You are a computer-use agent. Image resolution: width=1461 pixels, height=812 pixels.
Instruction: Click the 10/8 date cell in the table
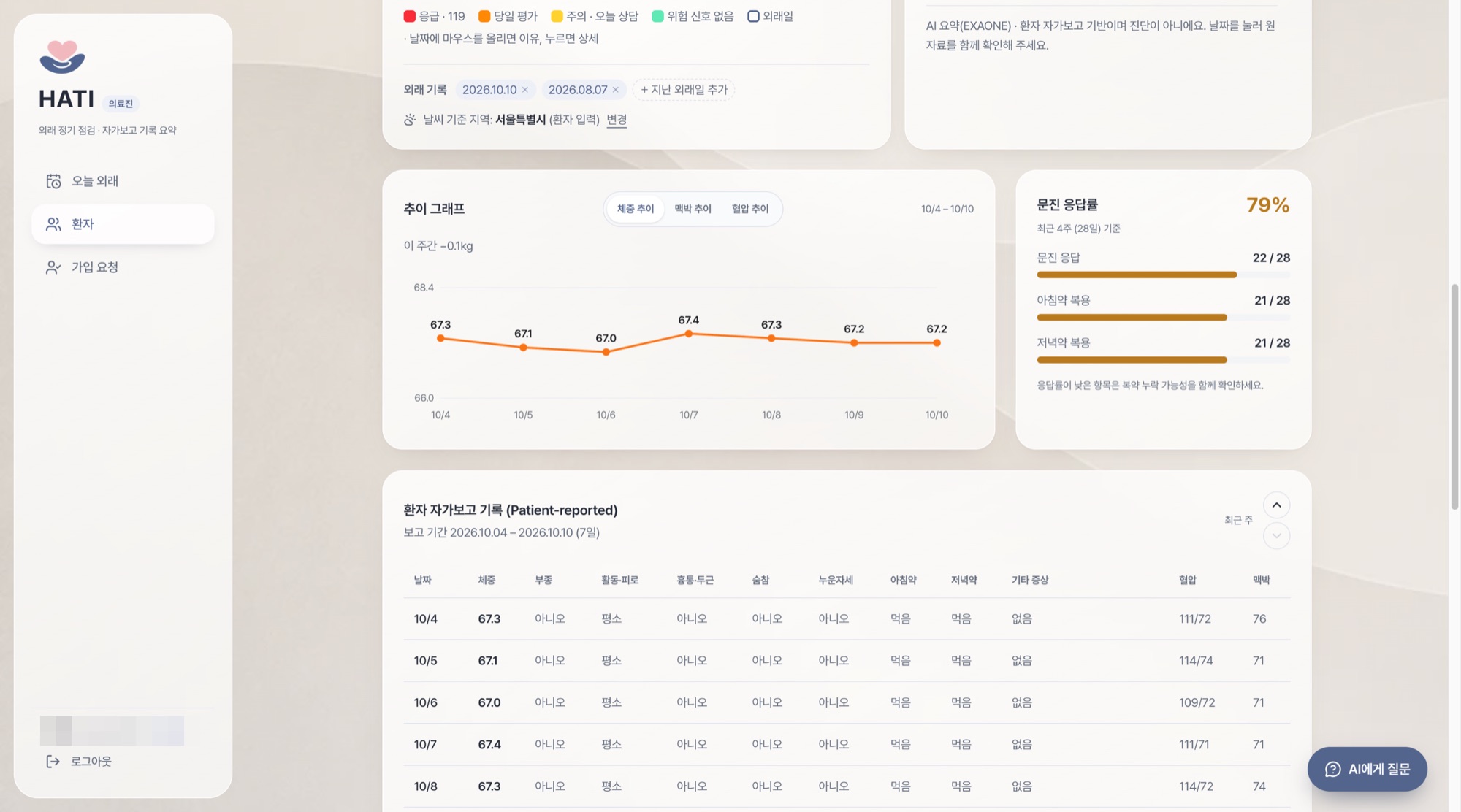pyautogui.click(x=426, y=786)
